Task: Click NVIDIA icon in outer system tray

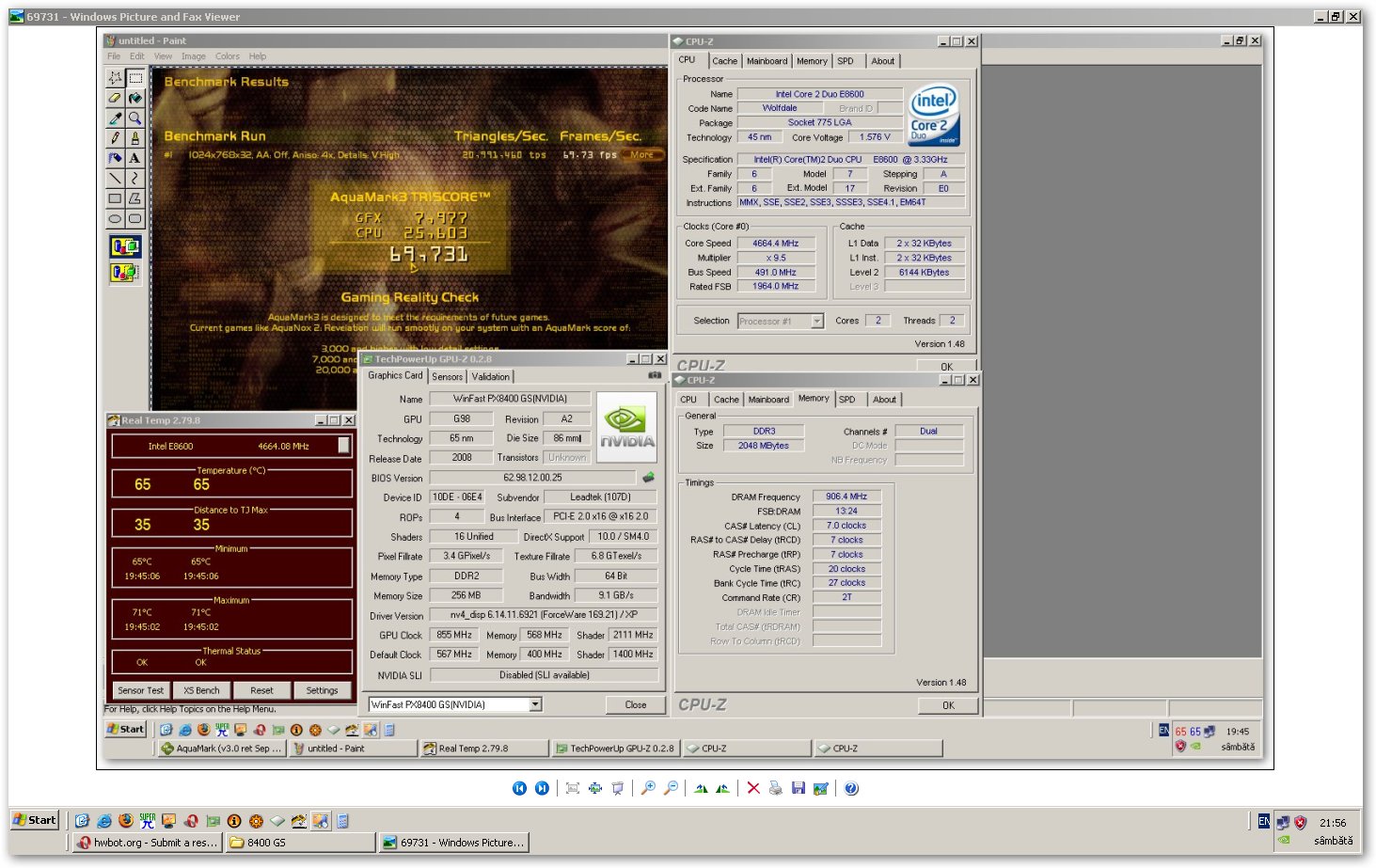Action: 1283,841
